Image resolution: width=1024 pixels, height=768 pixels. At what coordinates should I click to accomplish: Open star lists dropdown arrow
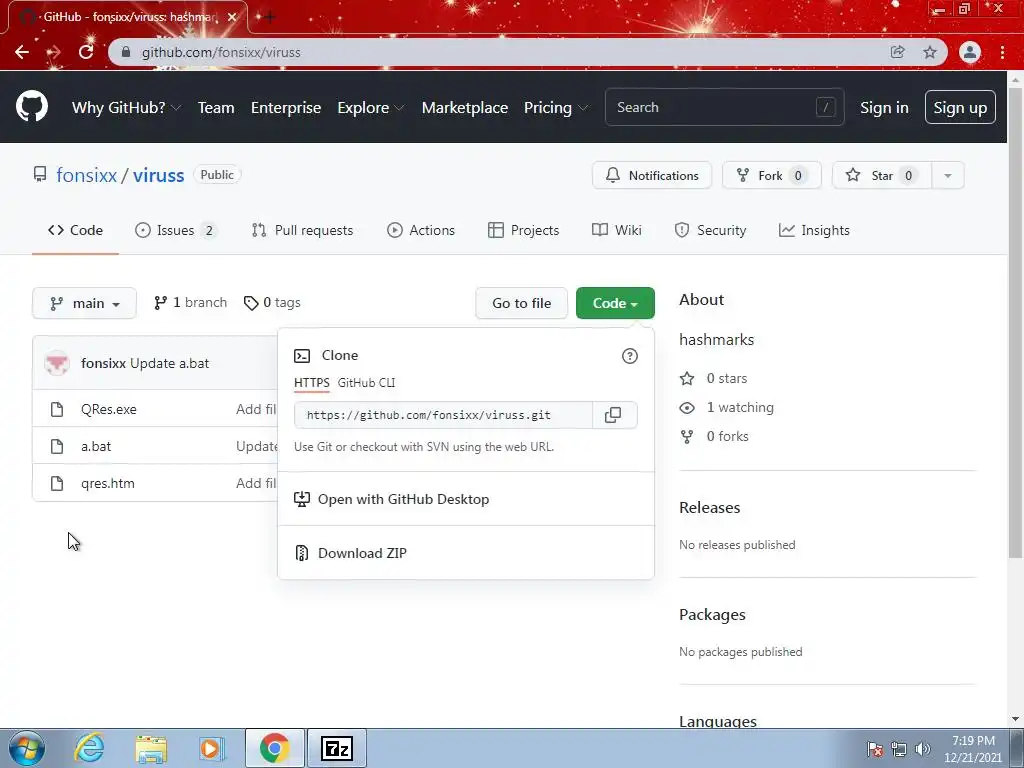click(948, 175)
